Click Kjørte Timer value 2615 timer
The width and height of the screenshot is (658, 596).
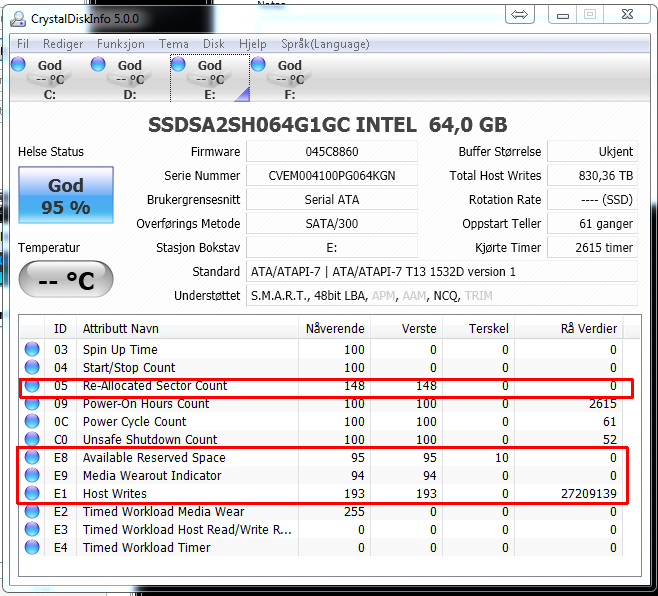(x=592, y=247)
